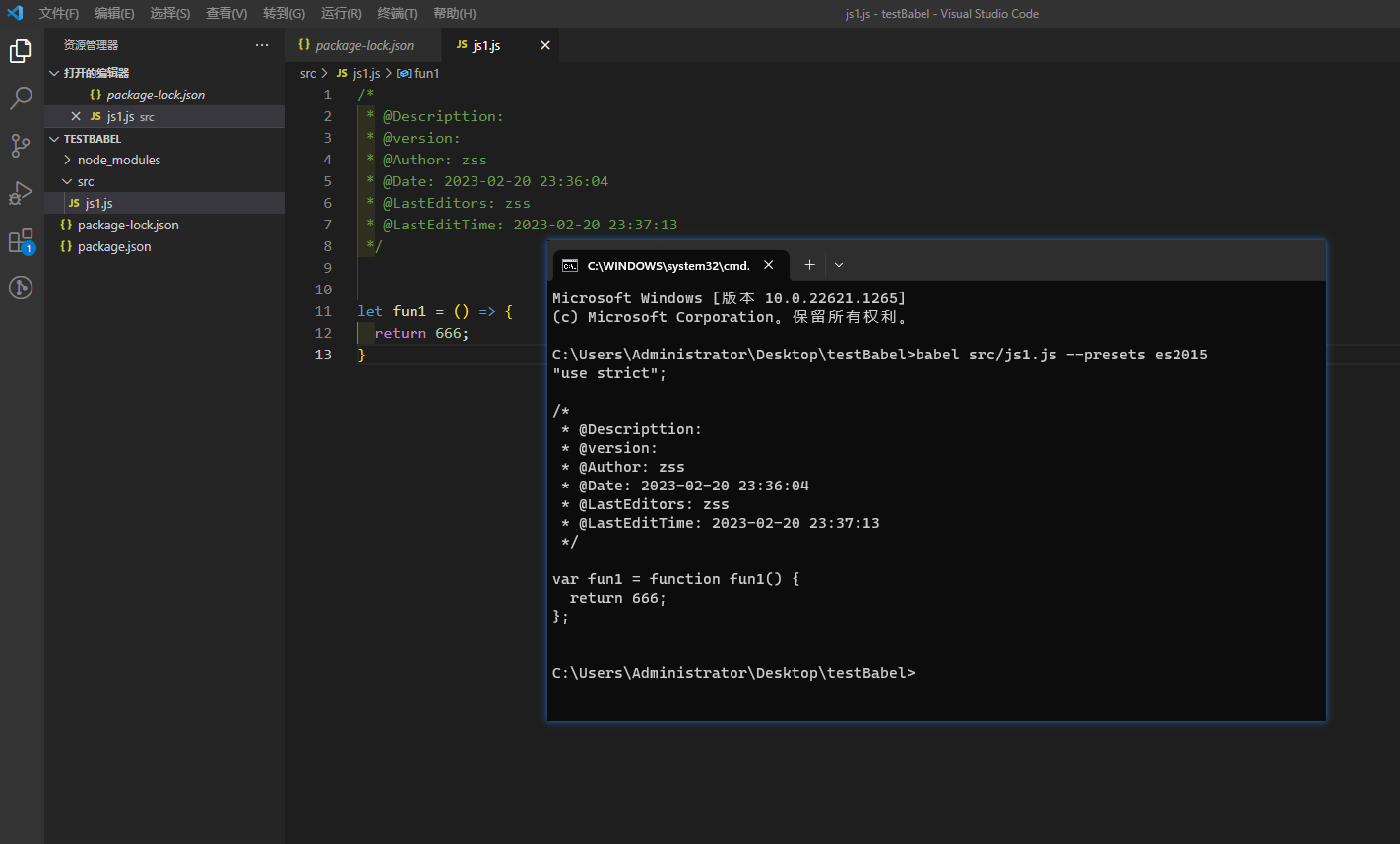Viewport: 1400px width, 844px height.
Task: Open the 转到(G) menu
Action: tap(284, 14)
